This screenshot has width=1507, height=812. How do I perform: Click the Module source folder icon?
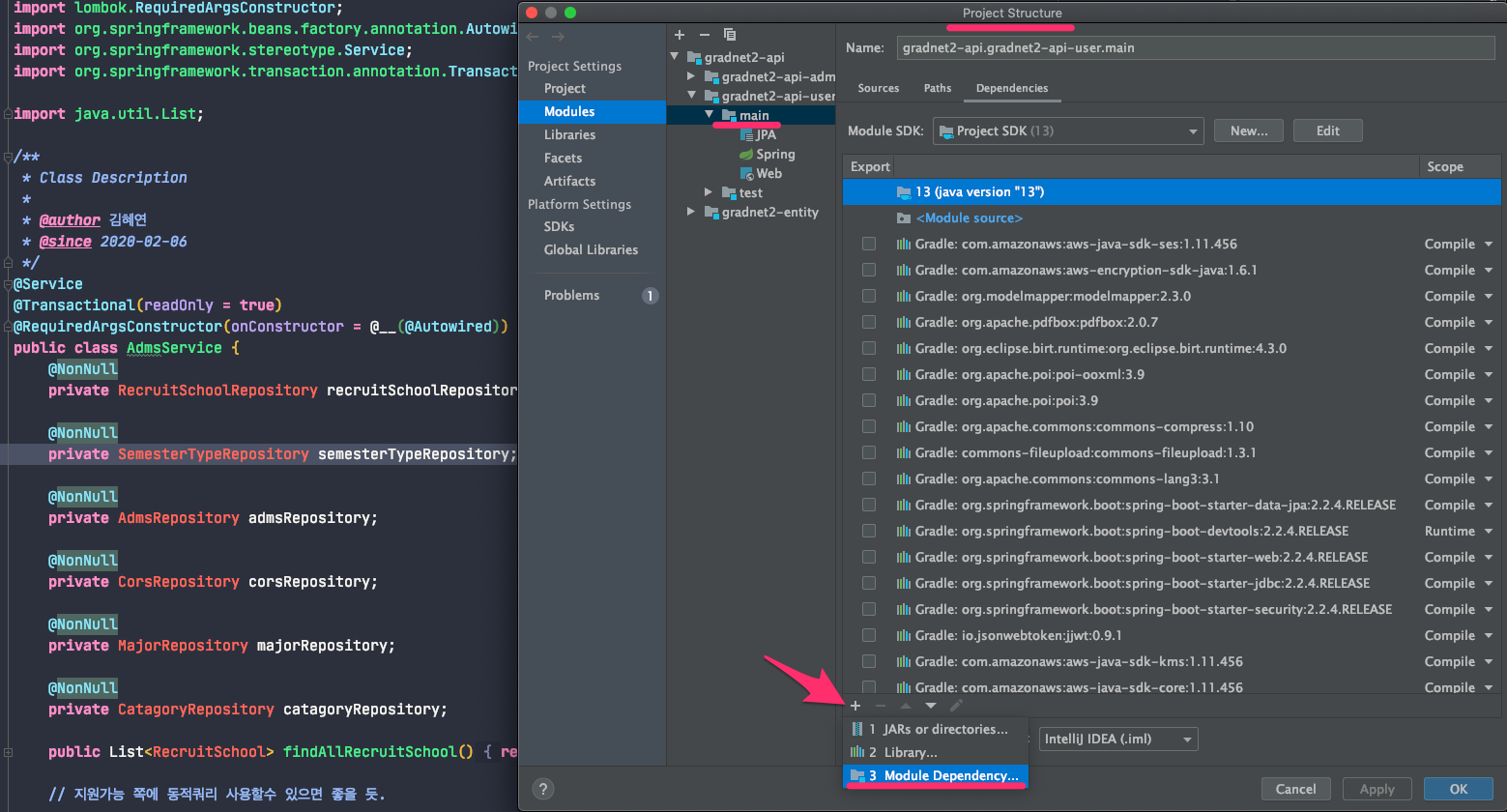click(904, 218)
